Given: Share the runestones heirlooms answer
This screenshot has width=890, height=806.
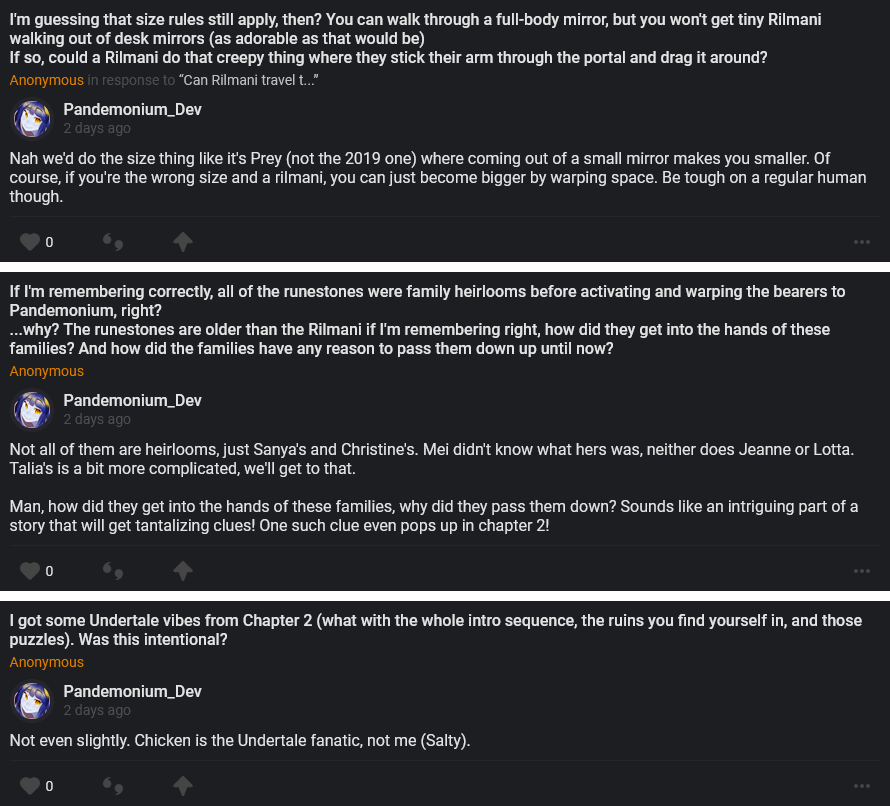Looking at the screenshot, I should click(182, 570).
